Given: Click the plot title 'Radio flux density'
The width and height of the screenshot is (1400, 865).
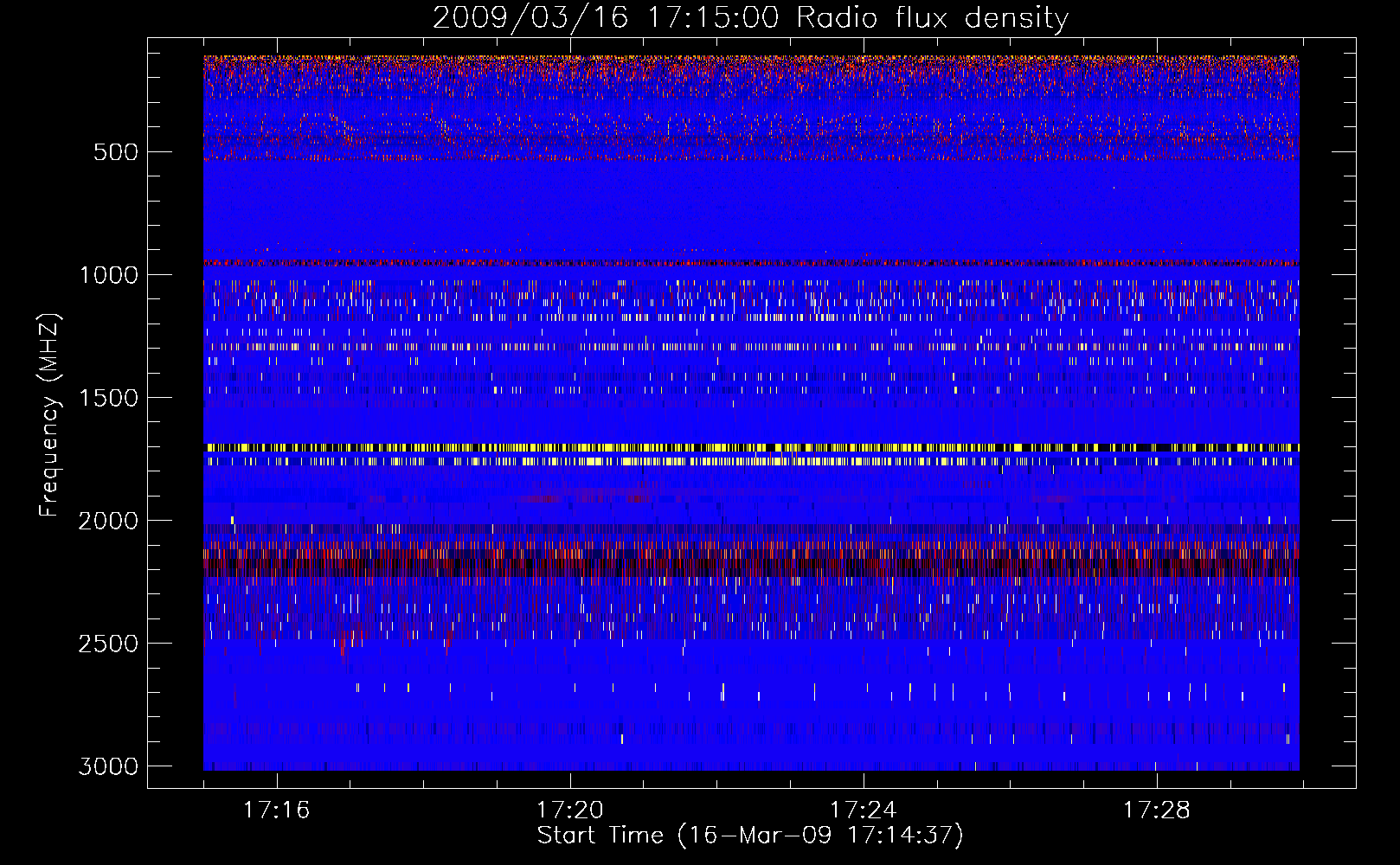Looking at the screenshot, I should coord(932,18).
